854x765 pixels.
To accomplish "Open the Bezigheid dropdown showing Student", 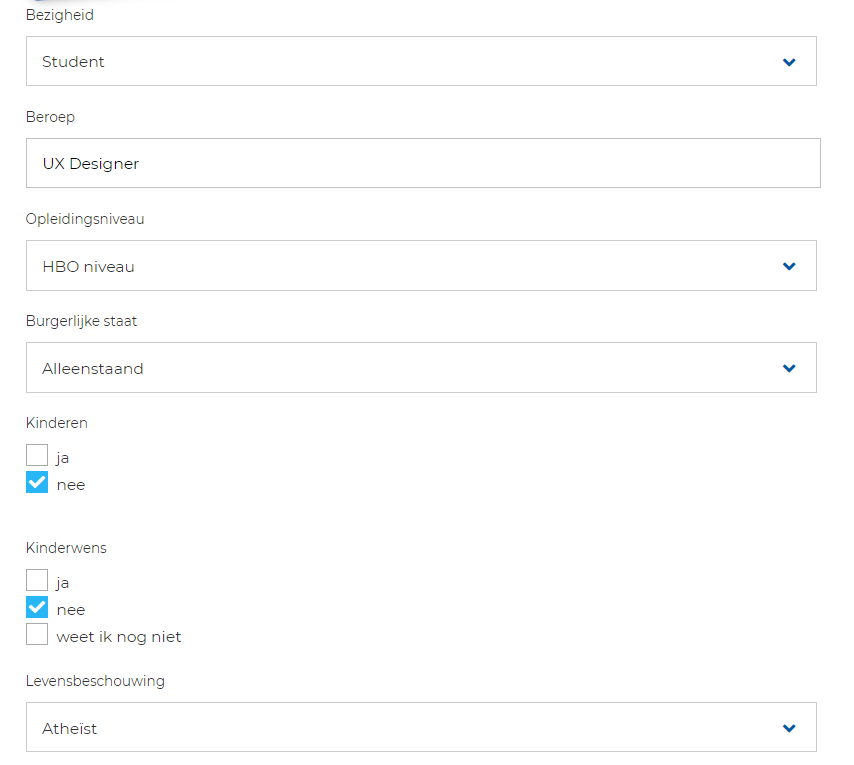I will coord(421,61).
